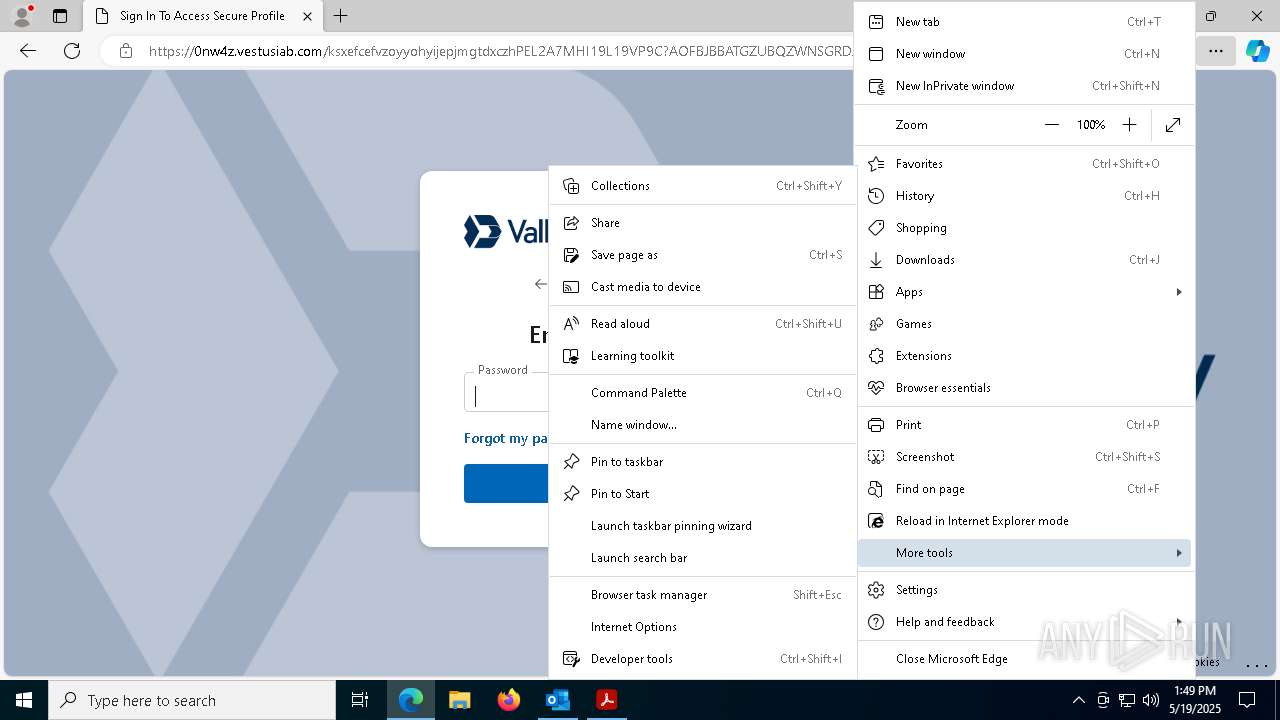The width and height of the screenshot is (1280, 720).
Task: Show hidden system tray icons
Action: pos(1079,700)
